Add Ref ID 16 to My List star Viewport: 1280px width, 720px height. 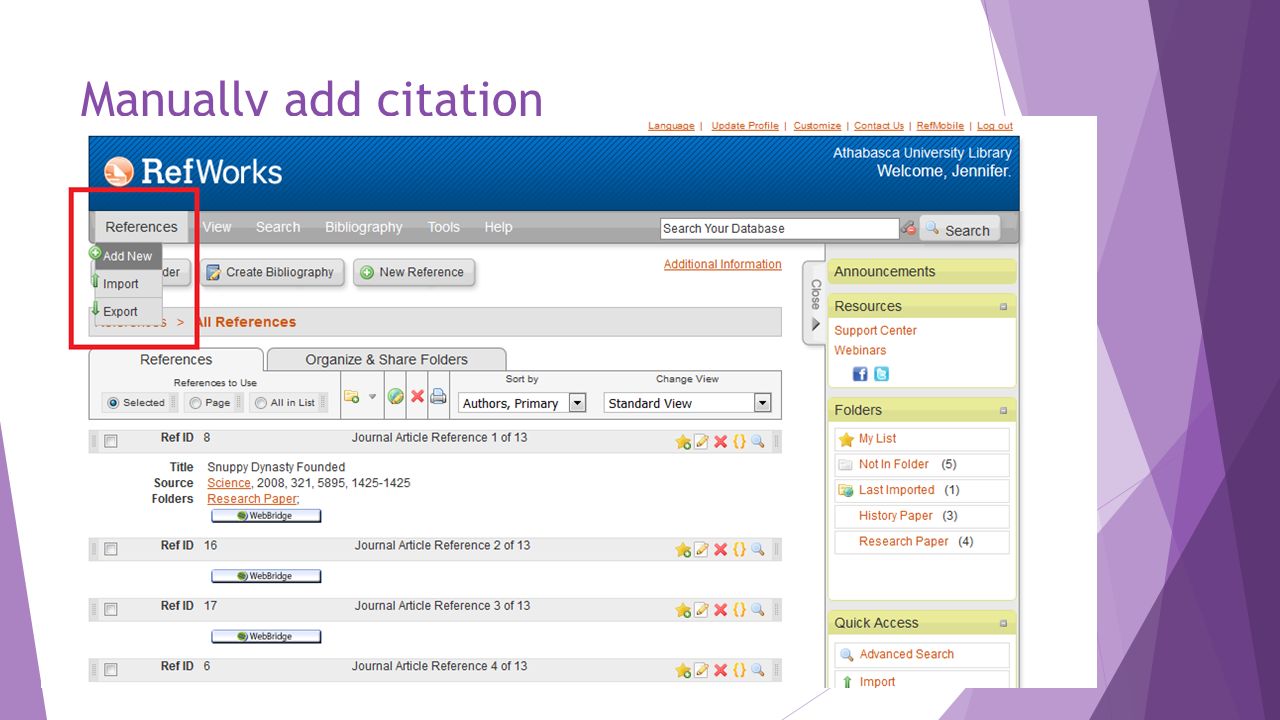point(683,549)
